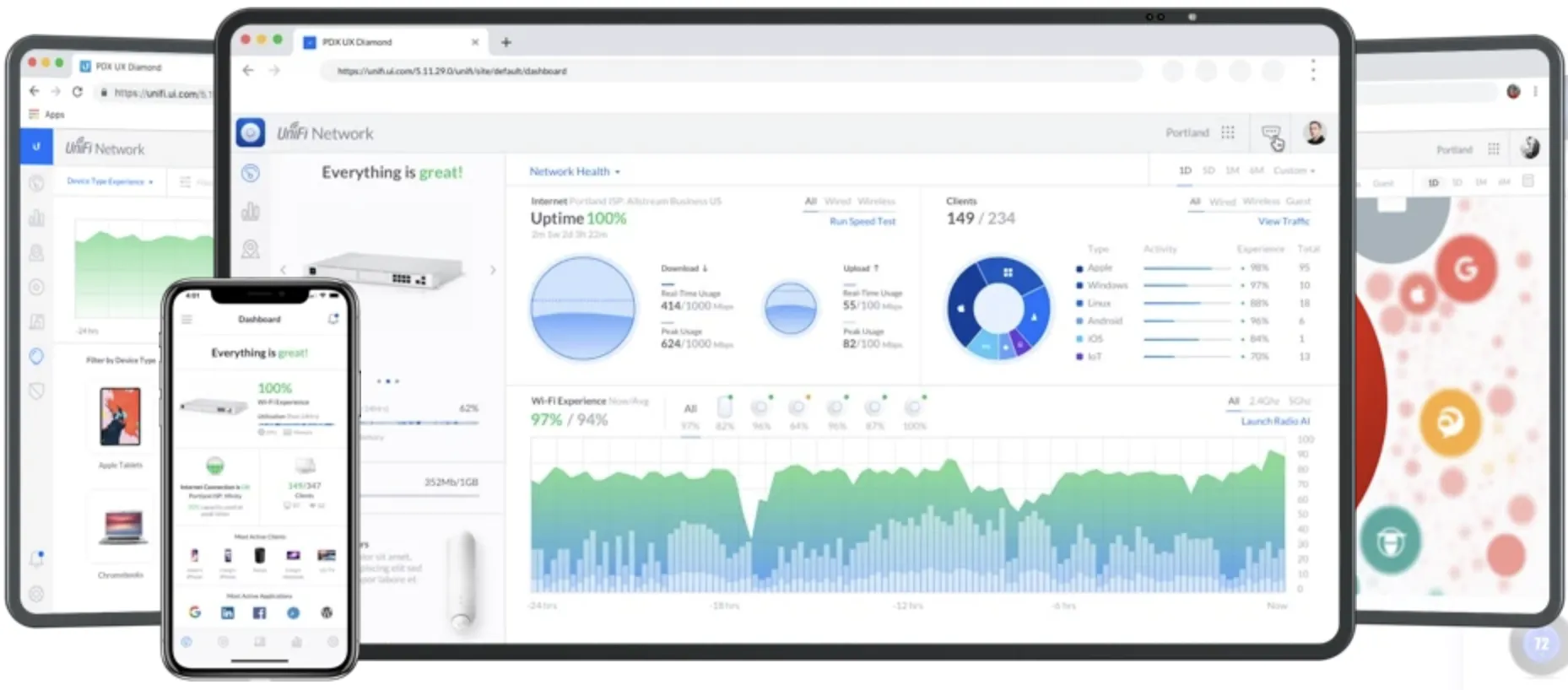Viewport: 1568px width, 690px height.
Task: Open statistics icon in left window sidebar
Action: point(36,218)
